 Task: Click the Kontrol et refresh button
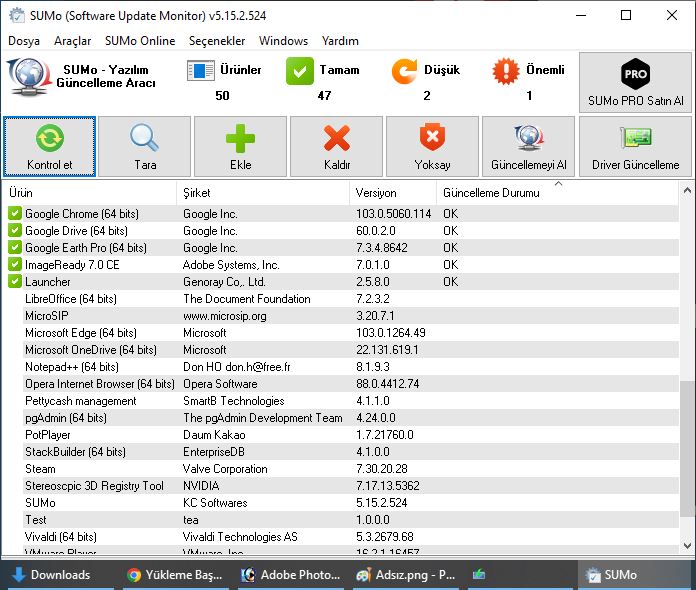[49, 147]
